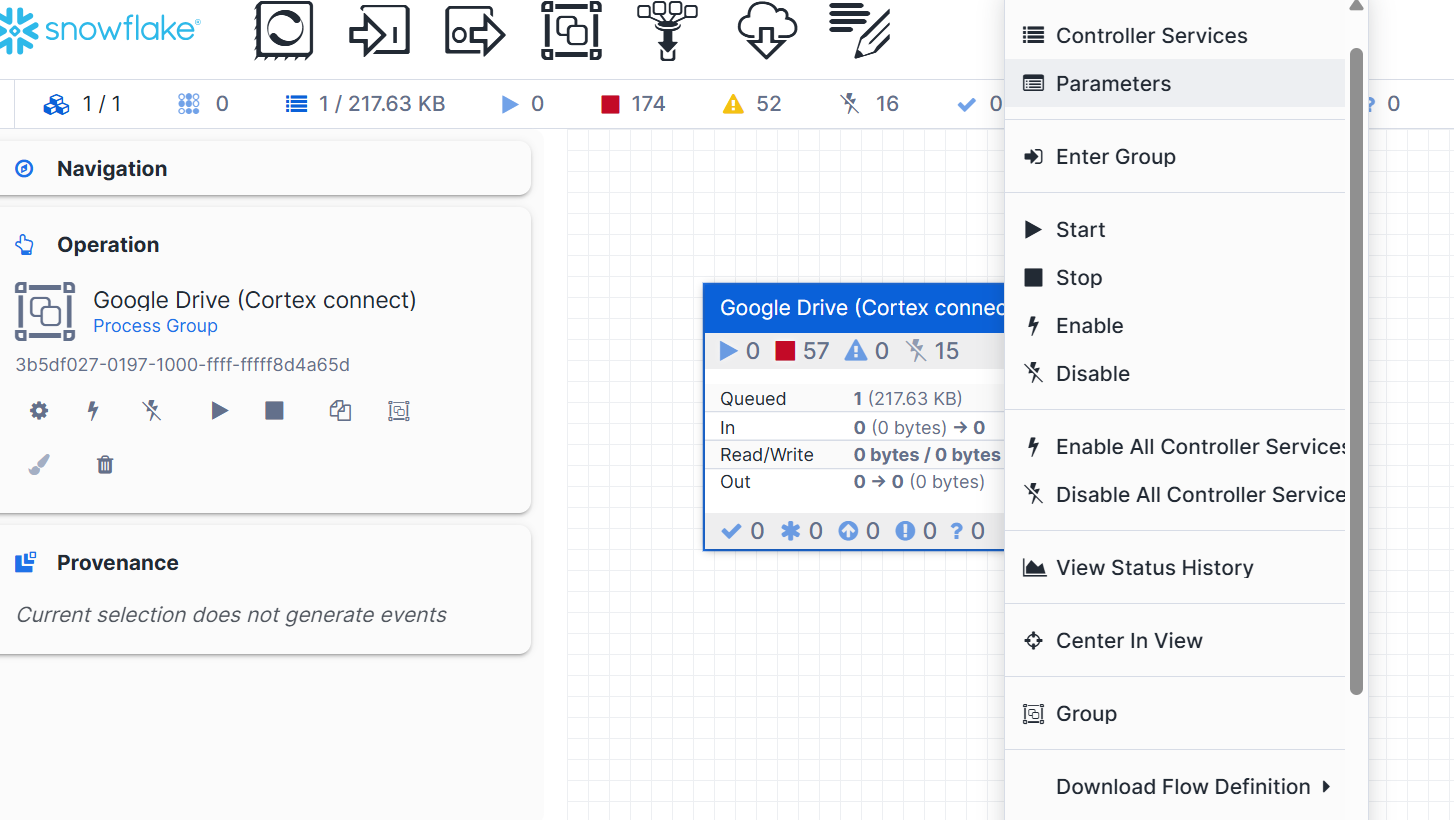This screenshot has width=1454, height=820.
Task: Select the Process Group toolbar icon
Action: pos(571,30)
